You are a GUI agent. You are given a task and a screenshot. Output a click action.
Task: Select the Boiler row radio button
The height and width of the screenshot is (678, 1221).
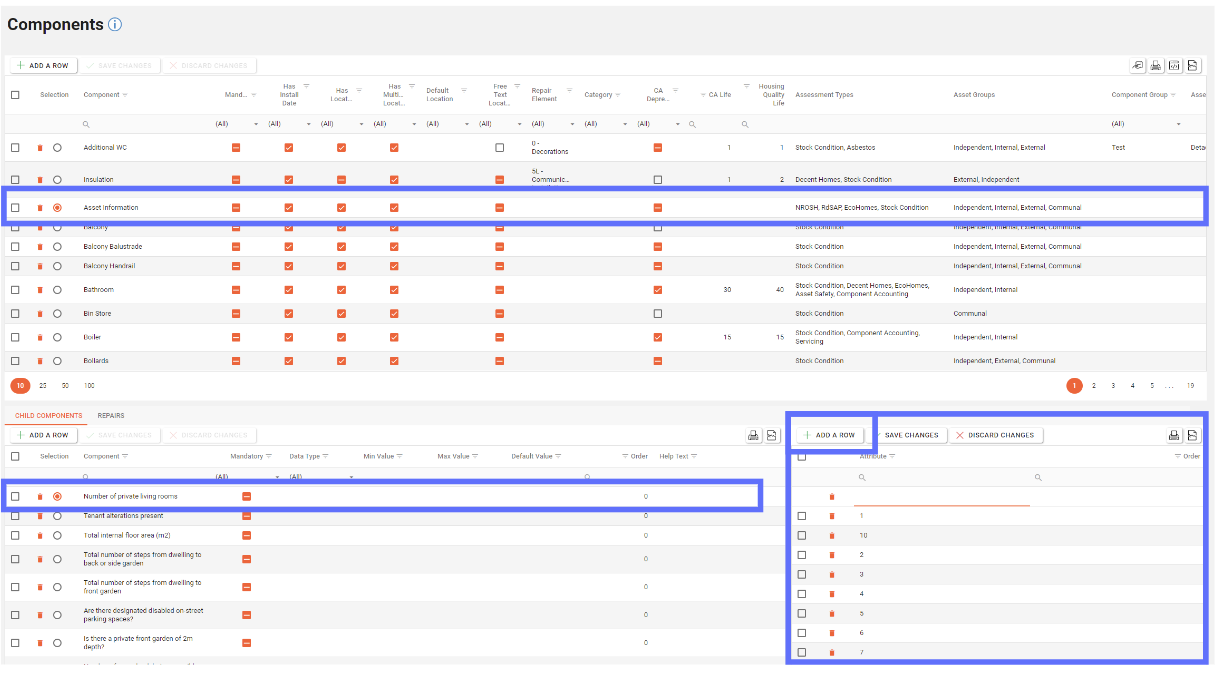(57, 337)
